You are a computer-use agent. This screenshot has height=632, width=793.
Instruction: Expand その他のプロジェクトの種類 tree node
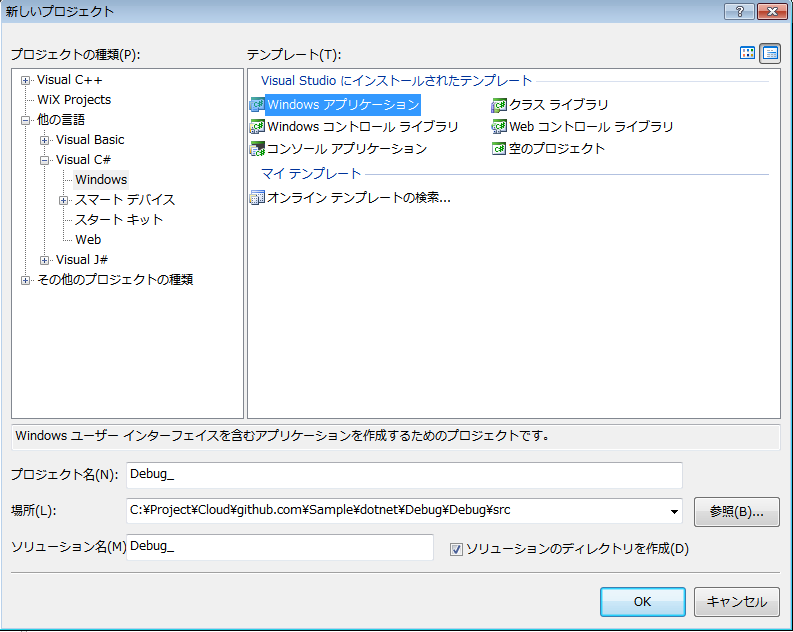(x=25, y=280)
